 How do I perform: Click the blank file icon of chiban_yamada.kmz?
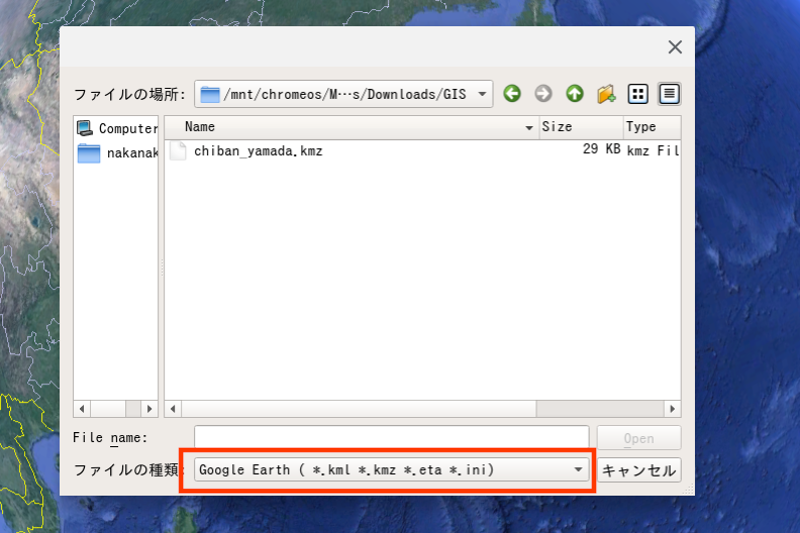click(x=178, y=151)
